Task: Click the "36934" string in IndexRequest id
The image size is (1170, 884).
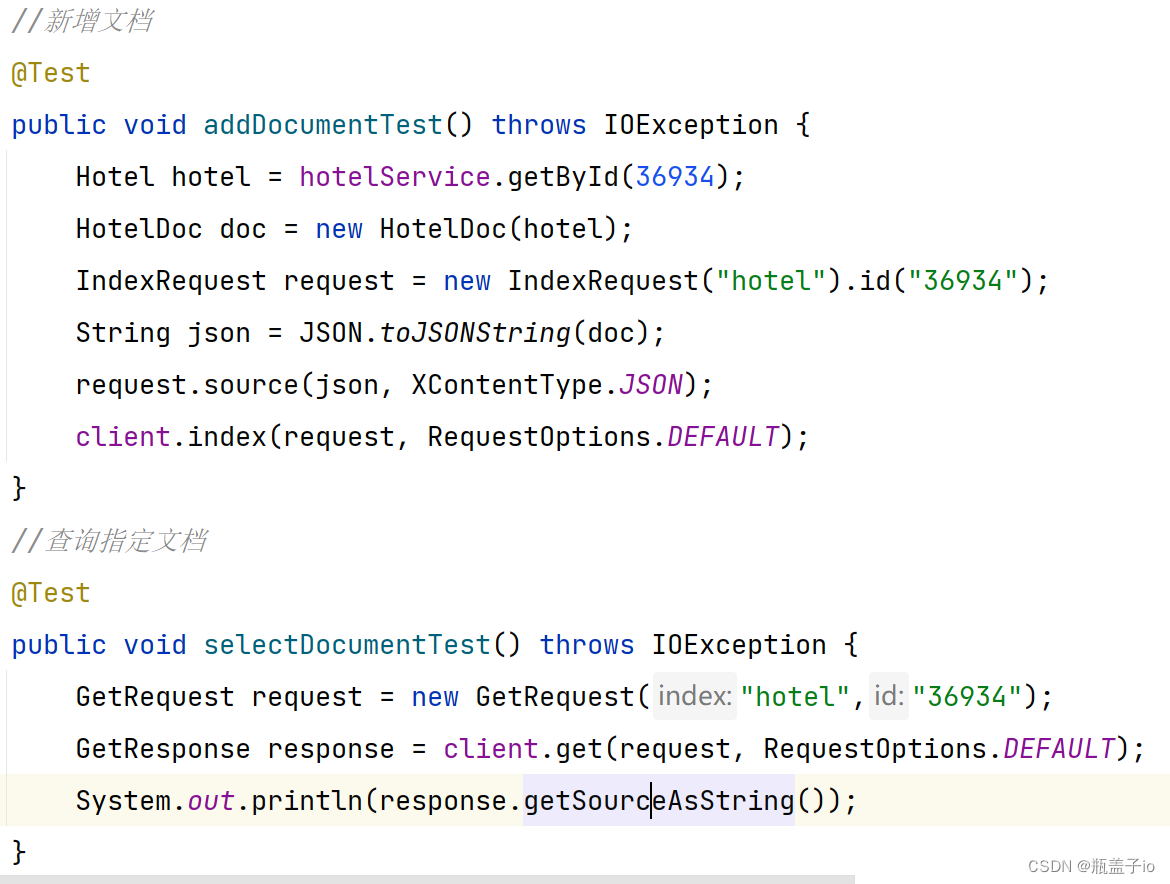Action: 963,281
